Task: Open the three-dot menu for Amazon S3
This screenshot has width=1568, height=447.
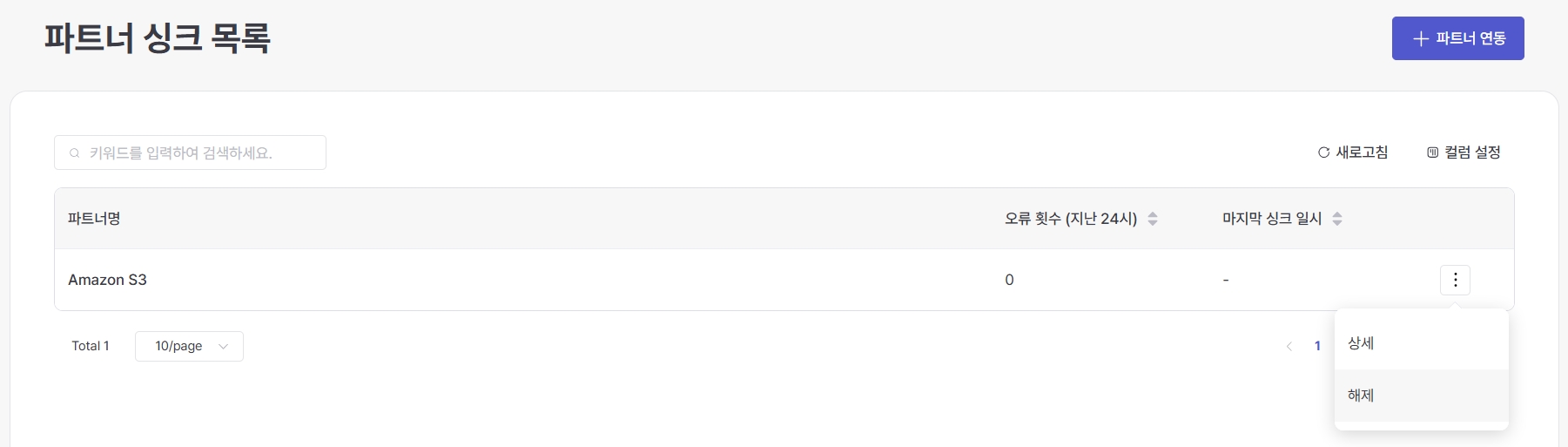Action: [x=1455, y=280]
